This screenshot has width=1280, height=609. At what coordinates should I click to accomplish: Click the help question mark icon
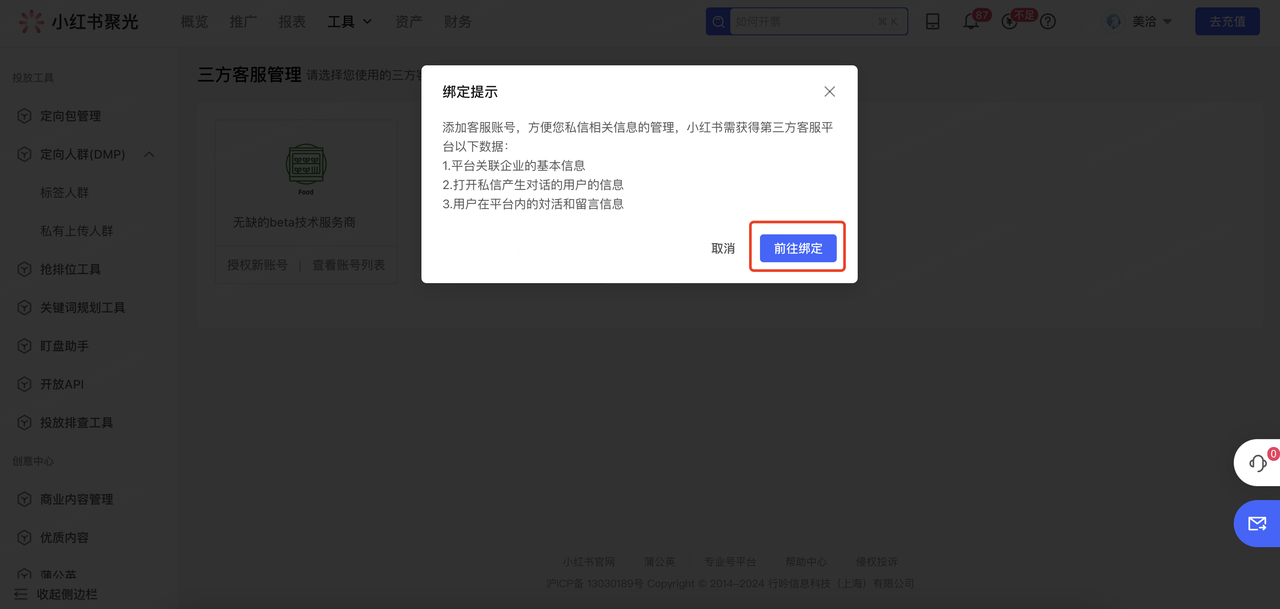[1048, 21]
